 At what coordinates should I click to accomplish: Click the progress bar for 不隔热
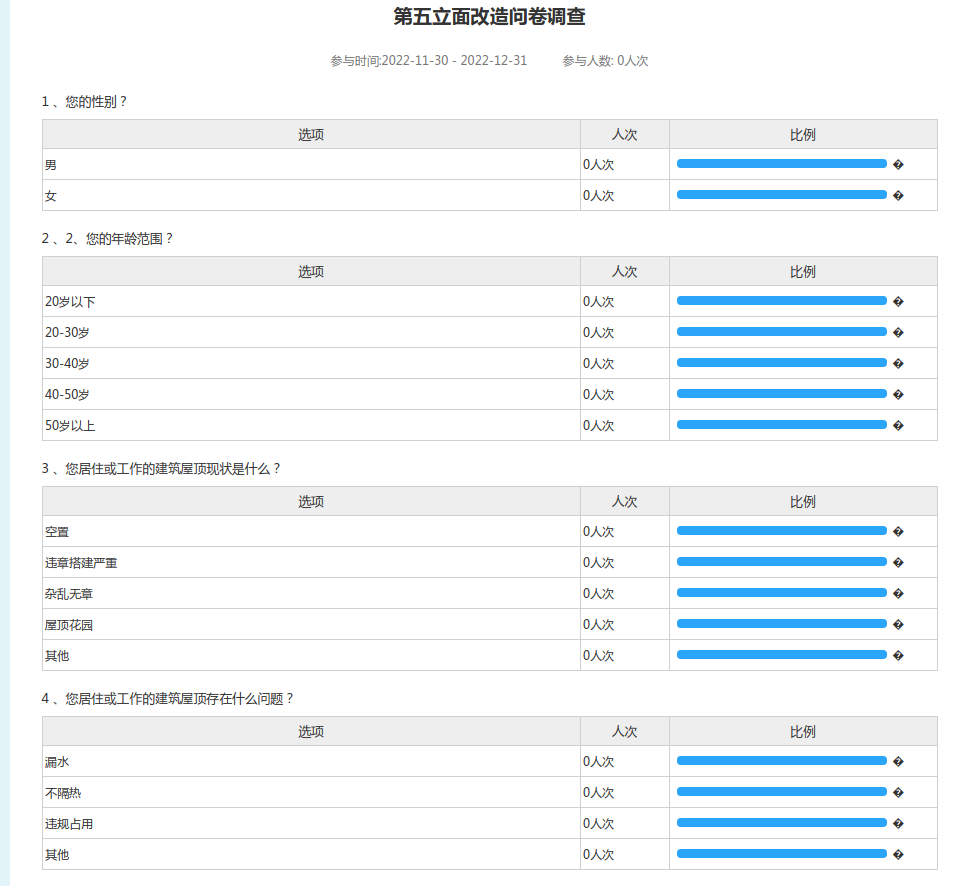point(781,792)
